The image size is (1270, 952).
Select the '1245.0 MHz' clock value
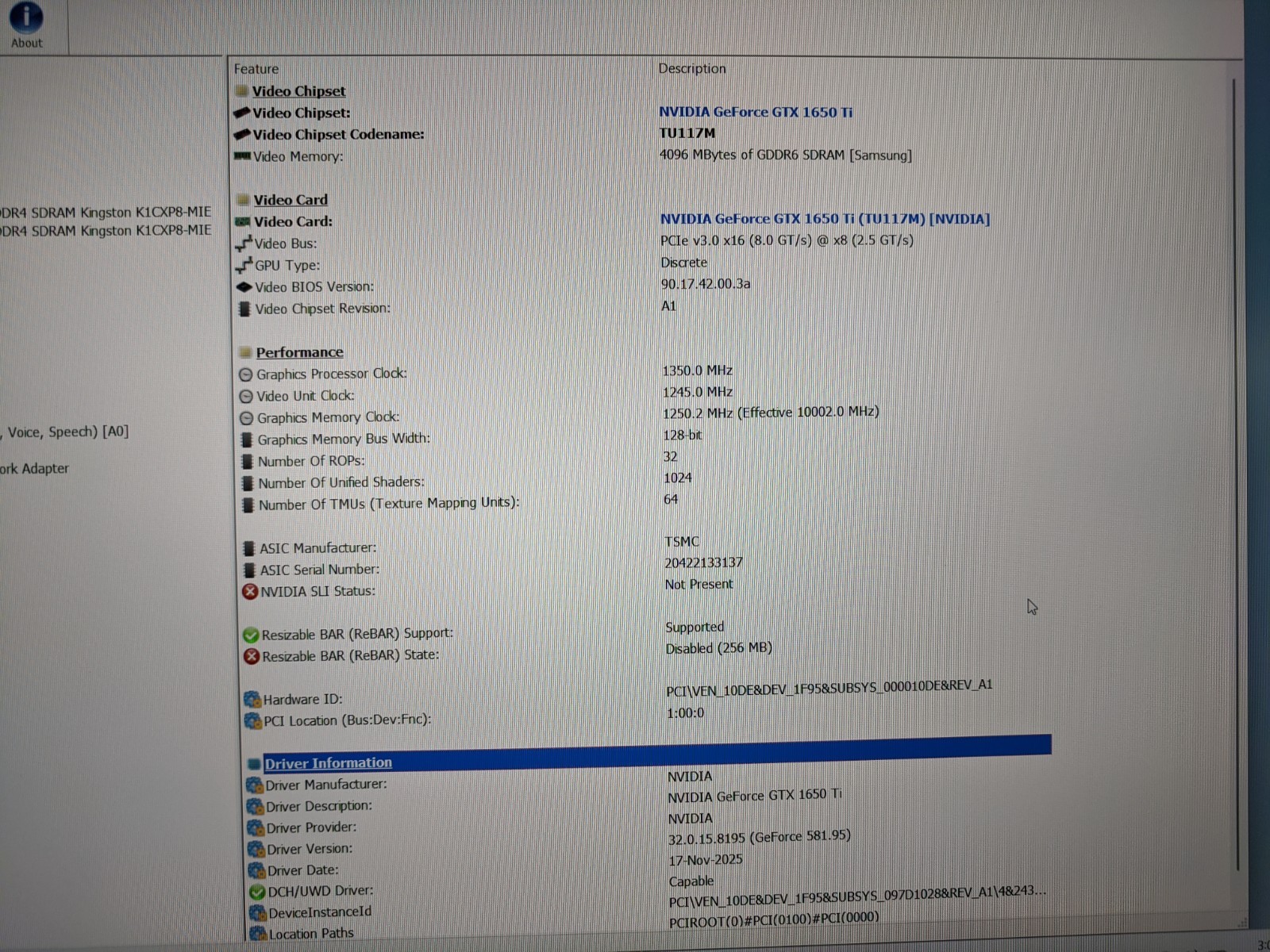point(698,392)
